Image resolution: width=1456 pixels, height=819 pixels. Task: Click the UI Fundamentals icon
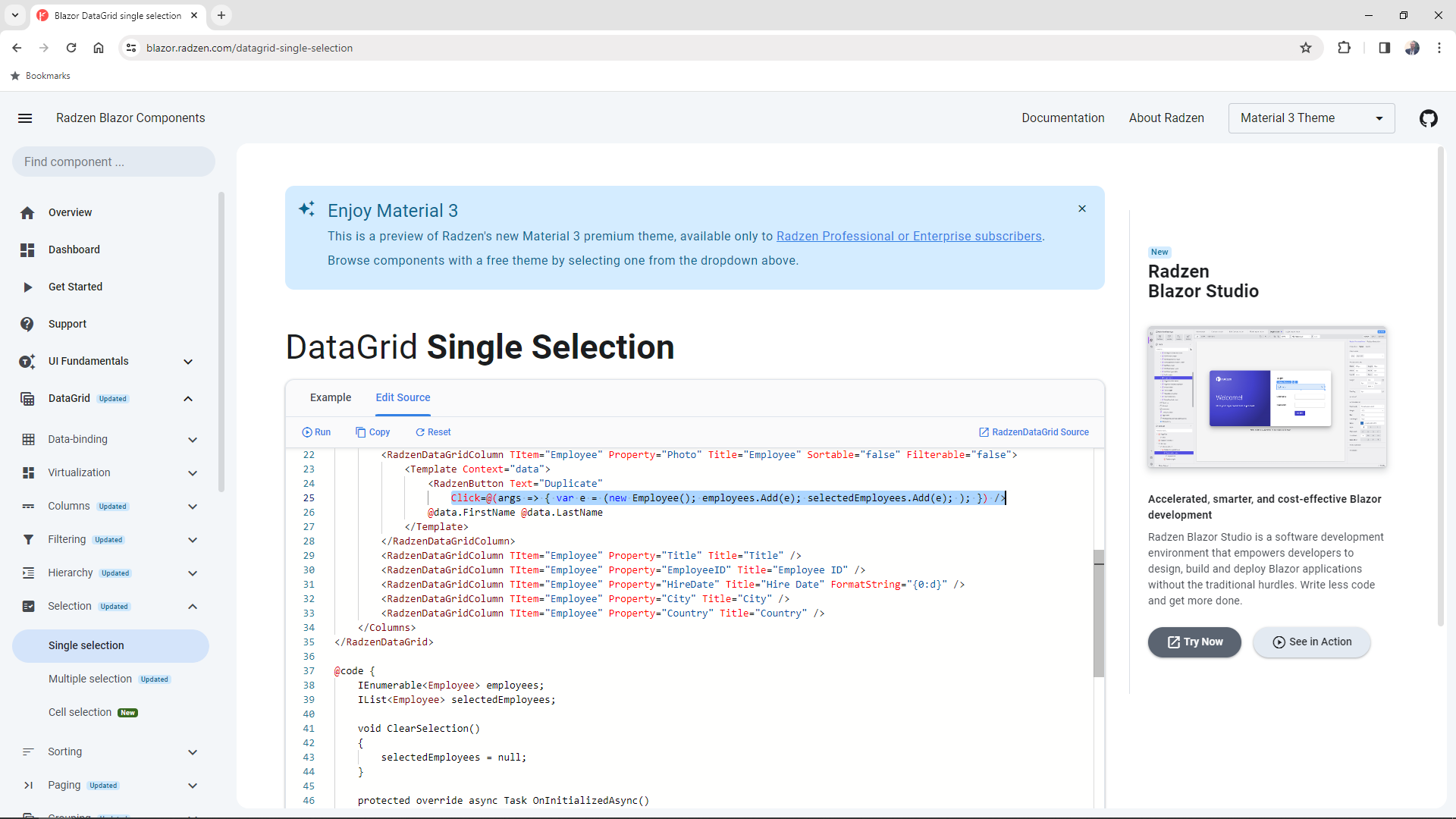[28, 362]
